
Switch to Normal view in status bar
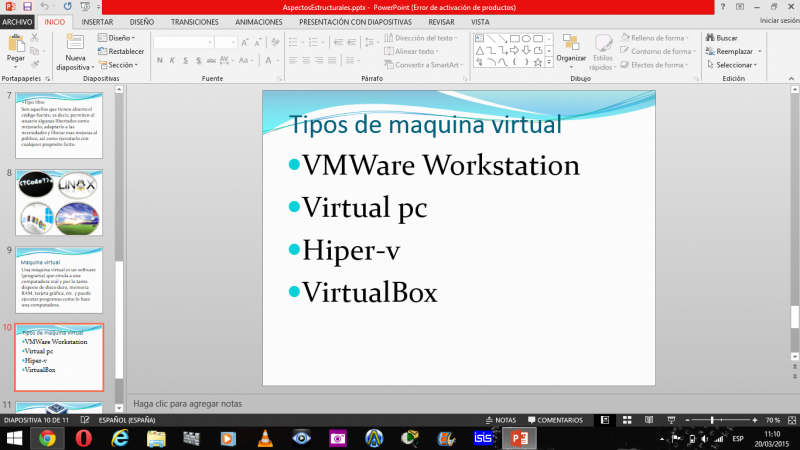click(x=605, y=420)
